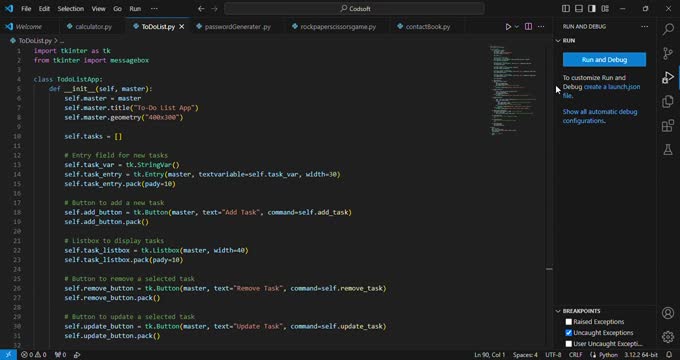
Task: Customize layout icon in title bar
Action: (605, 9)
